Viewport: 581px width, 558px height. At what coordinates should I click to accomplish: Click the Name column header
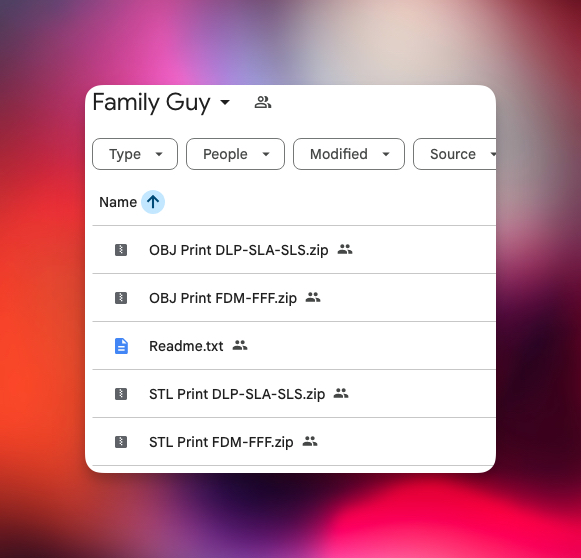tap(118, 202)
